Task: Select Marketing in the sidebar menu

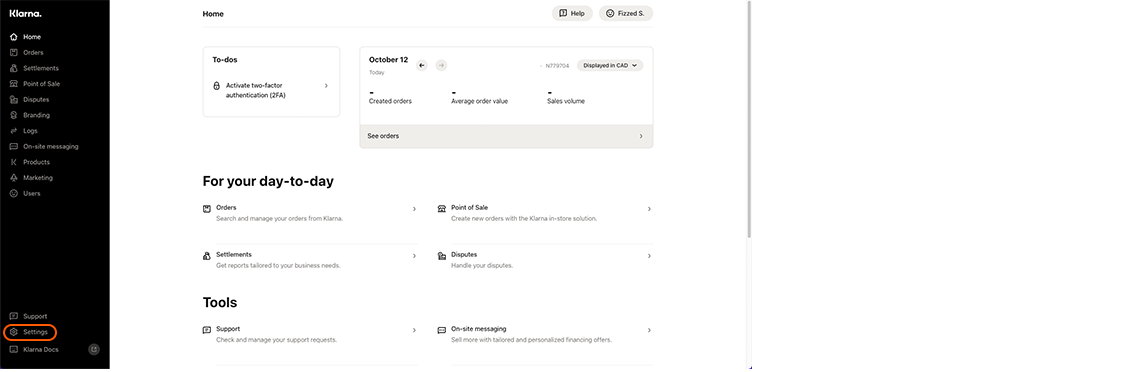Action: (x=31, y=178)
